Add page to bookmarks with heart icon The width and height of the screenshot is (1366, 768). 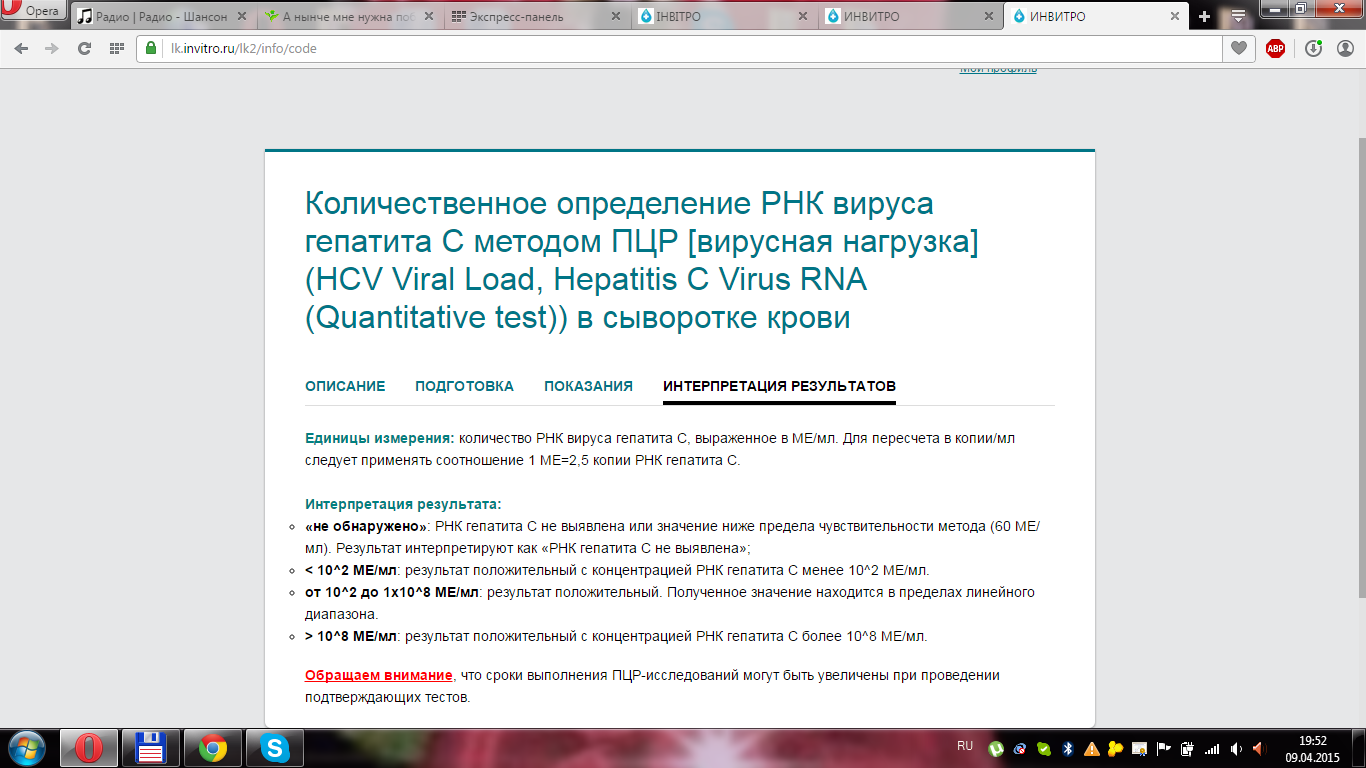click(1239, 48)
